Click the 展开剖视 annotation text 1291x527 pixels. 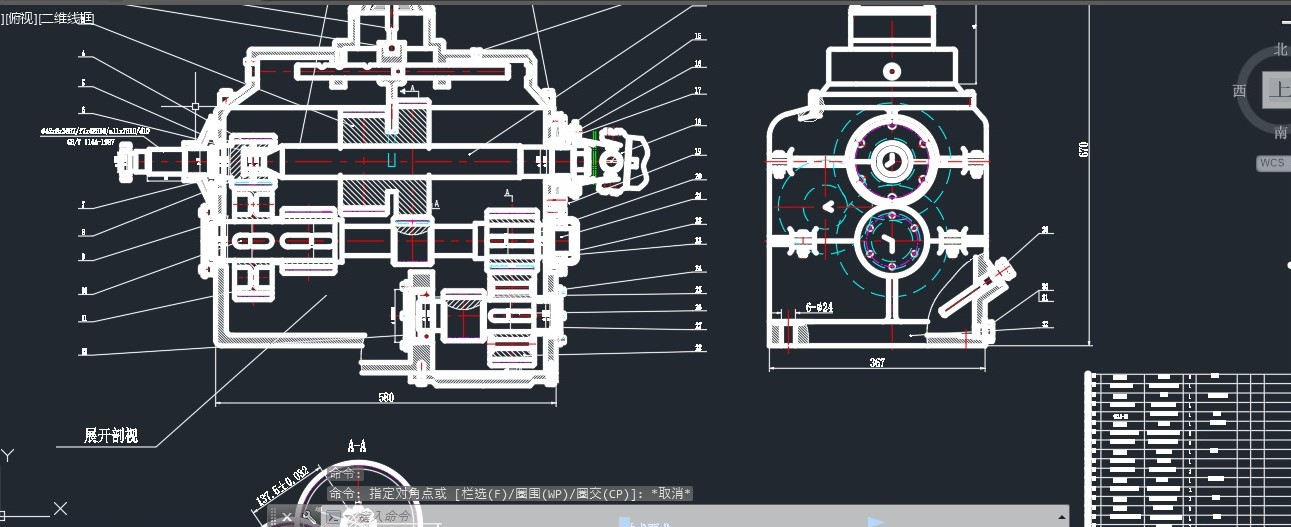pyautogui.click(x=111, y=435)
